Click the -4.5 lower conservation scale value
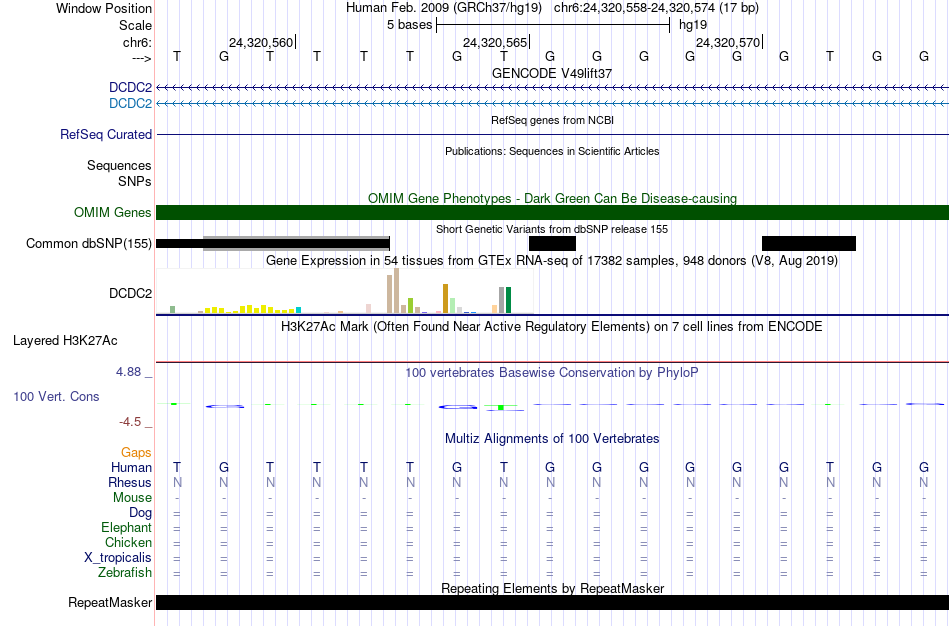Screen dimensions: 950x626 pos(130,422)
